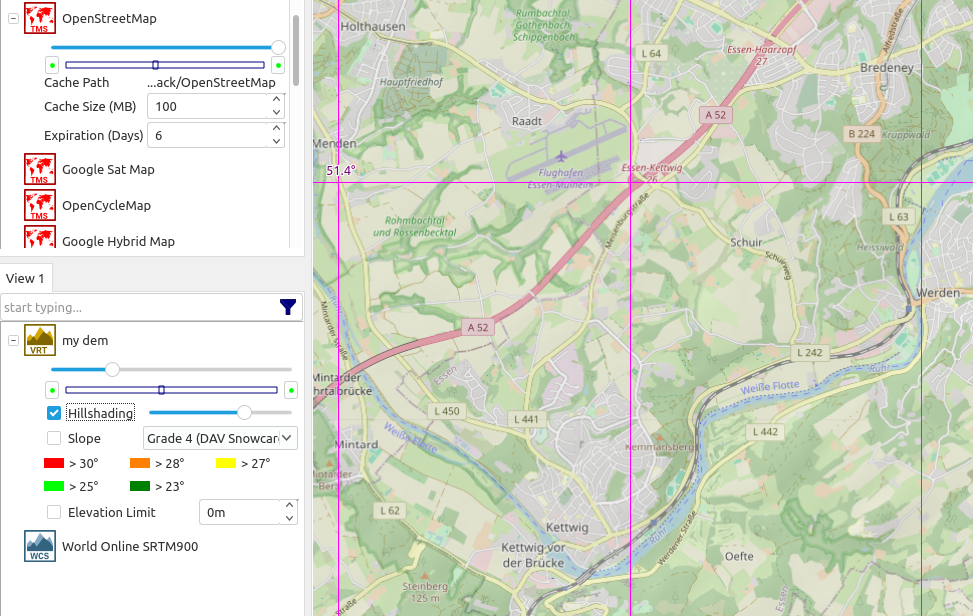Click the start typing filter field
The height and width of the screenshot is (616, 973).
click(x=138, y=307)
